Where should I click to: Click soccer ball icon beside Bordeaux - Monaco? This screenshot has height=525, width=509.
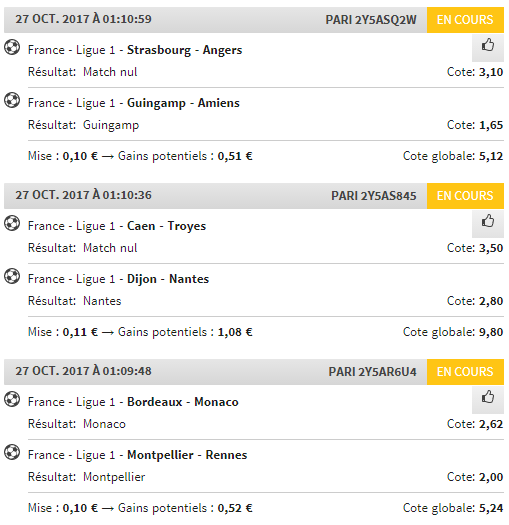(12, 399)
